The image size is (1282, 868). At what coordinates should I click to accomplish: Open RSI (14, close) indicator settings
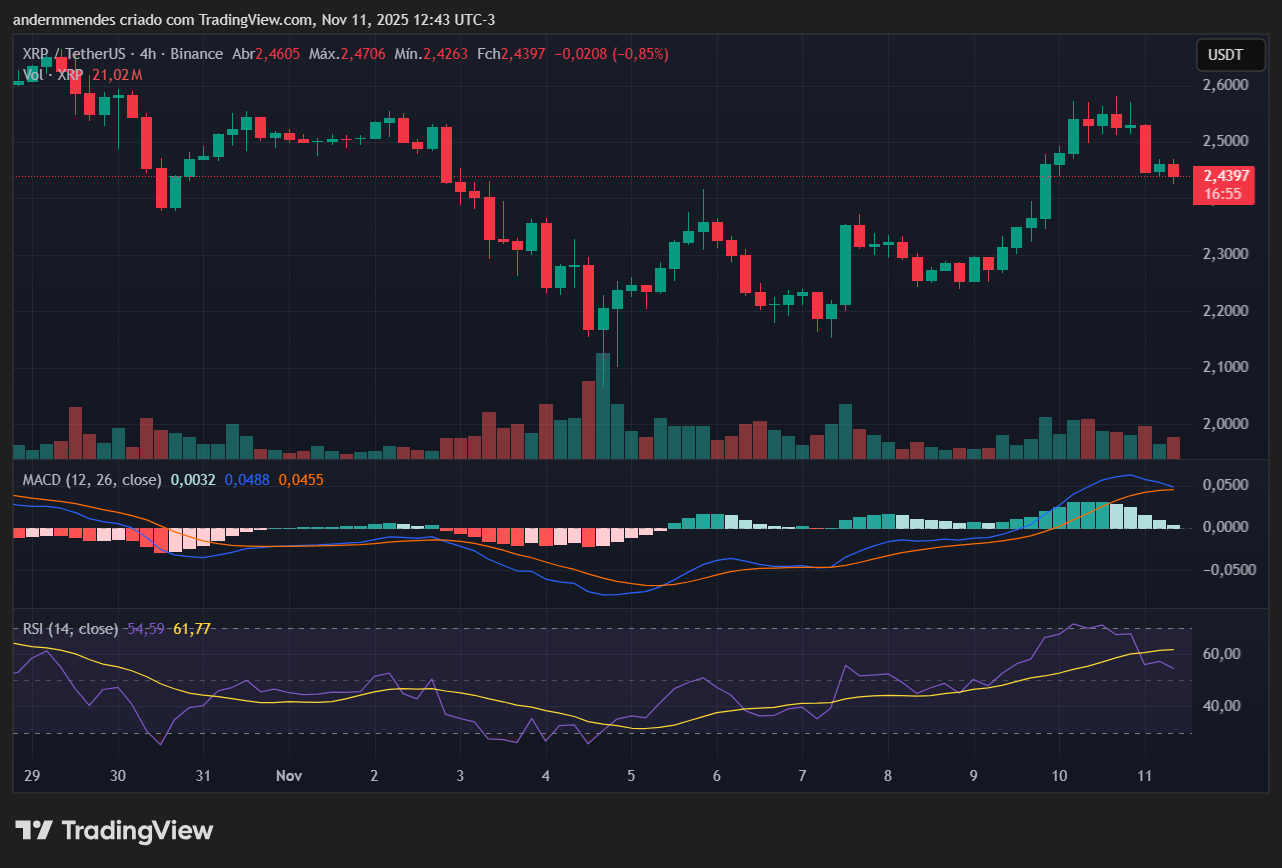click(x=70, y=628)
